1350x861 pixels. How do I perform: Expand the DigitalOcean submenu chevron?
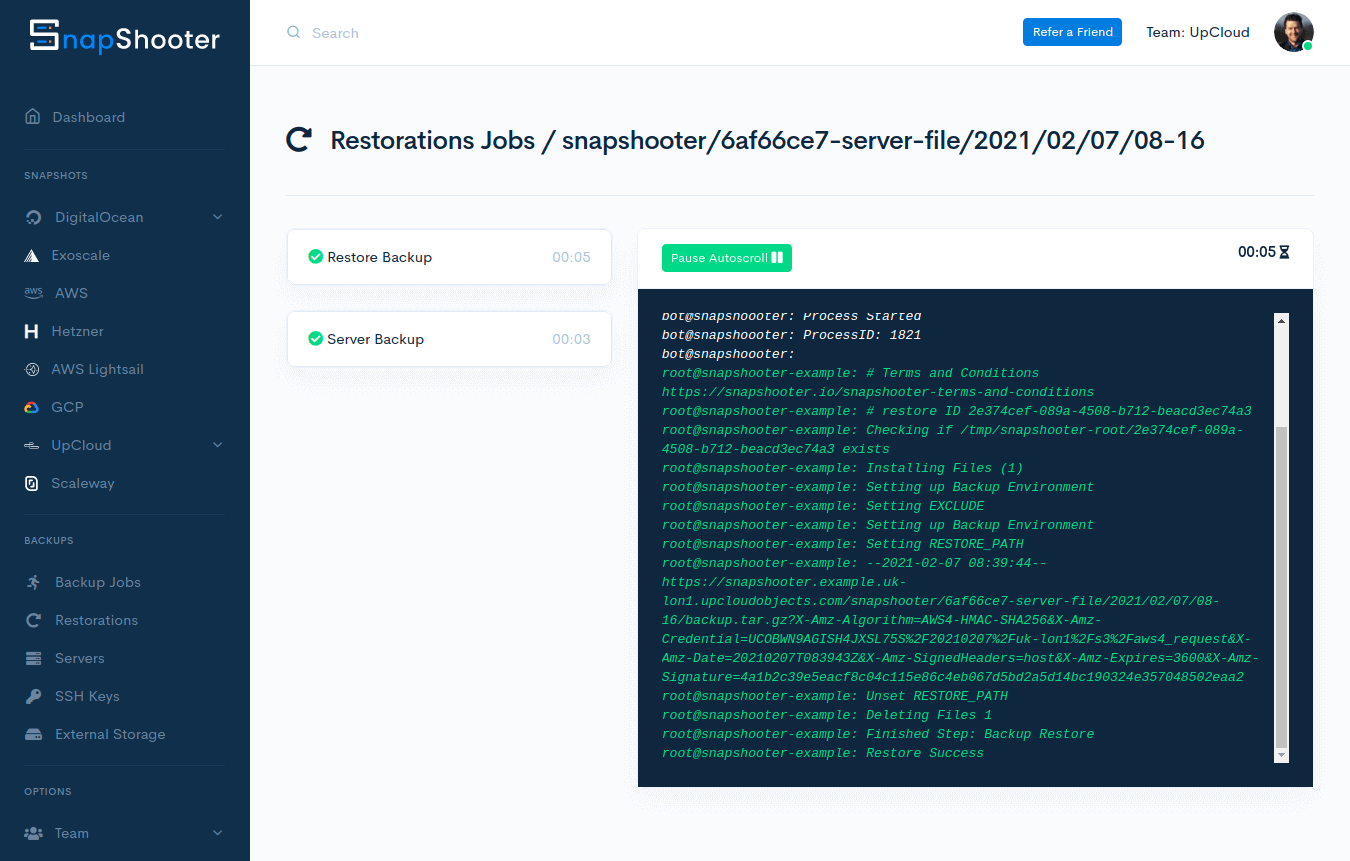pyautogui.click(x=218, y=218)
